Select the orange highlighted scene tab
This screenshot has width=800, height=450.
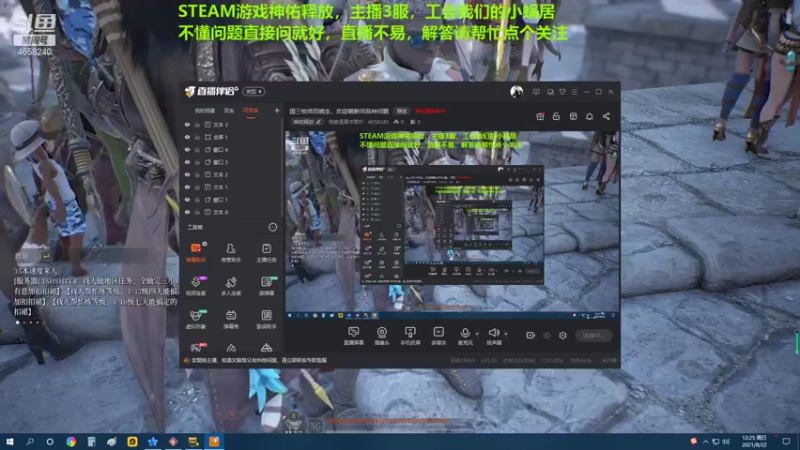[251, 111]
